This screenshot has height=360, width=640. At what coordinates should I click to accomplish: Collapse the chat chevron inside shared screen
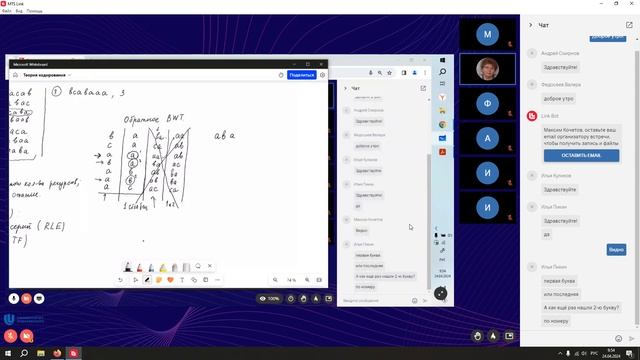click(x=345, y=88)
